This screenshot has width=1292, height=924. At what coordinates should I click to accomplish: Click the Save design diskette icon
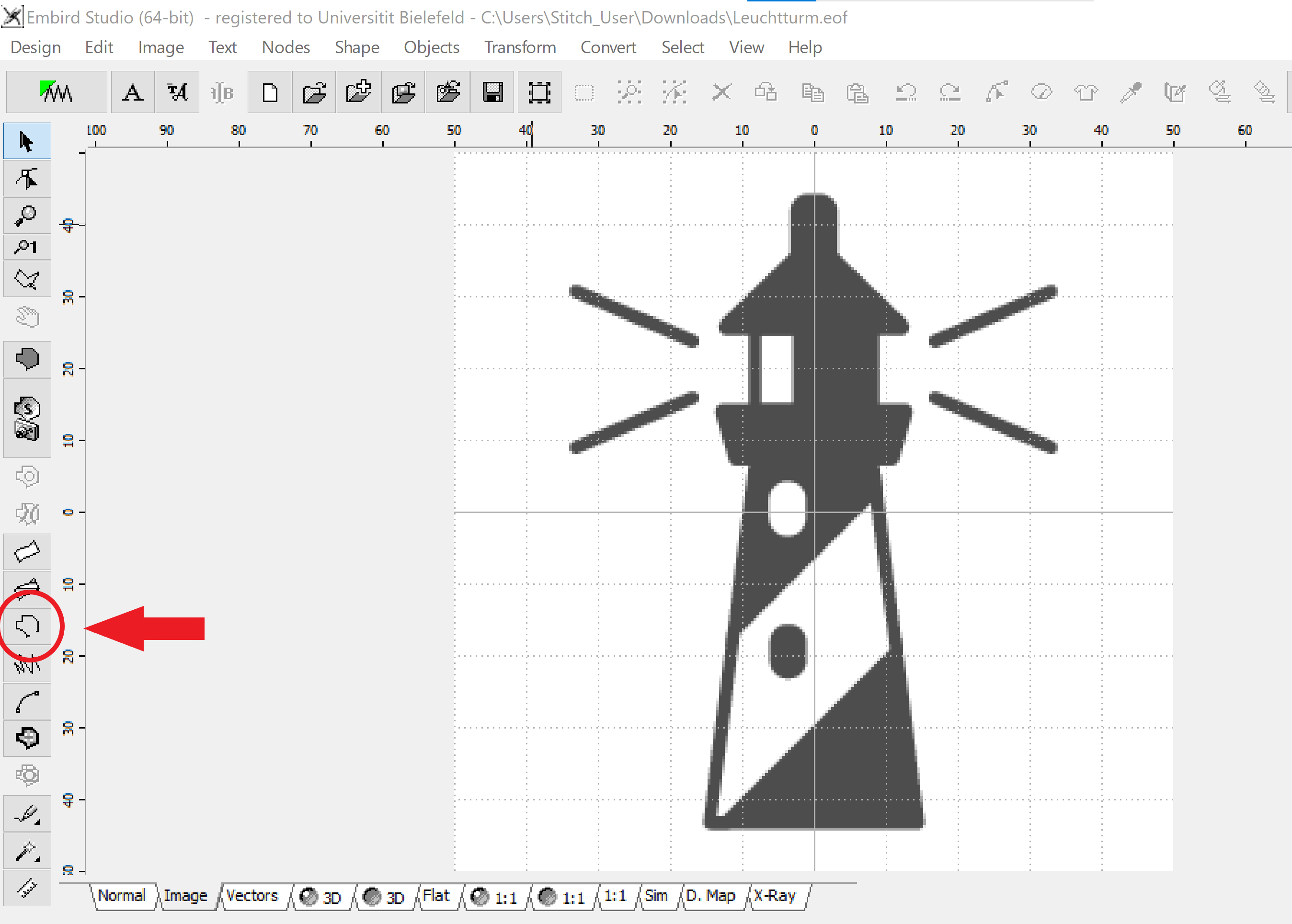pos(492,91)
